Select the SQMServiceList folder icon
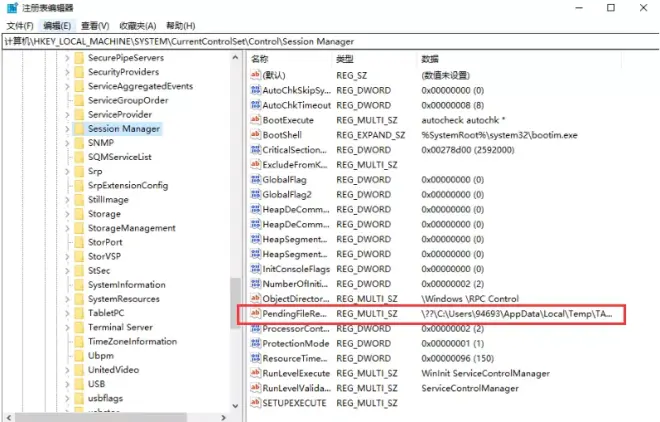Screen dimensions: 660x422 (79, 157)
